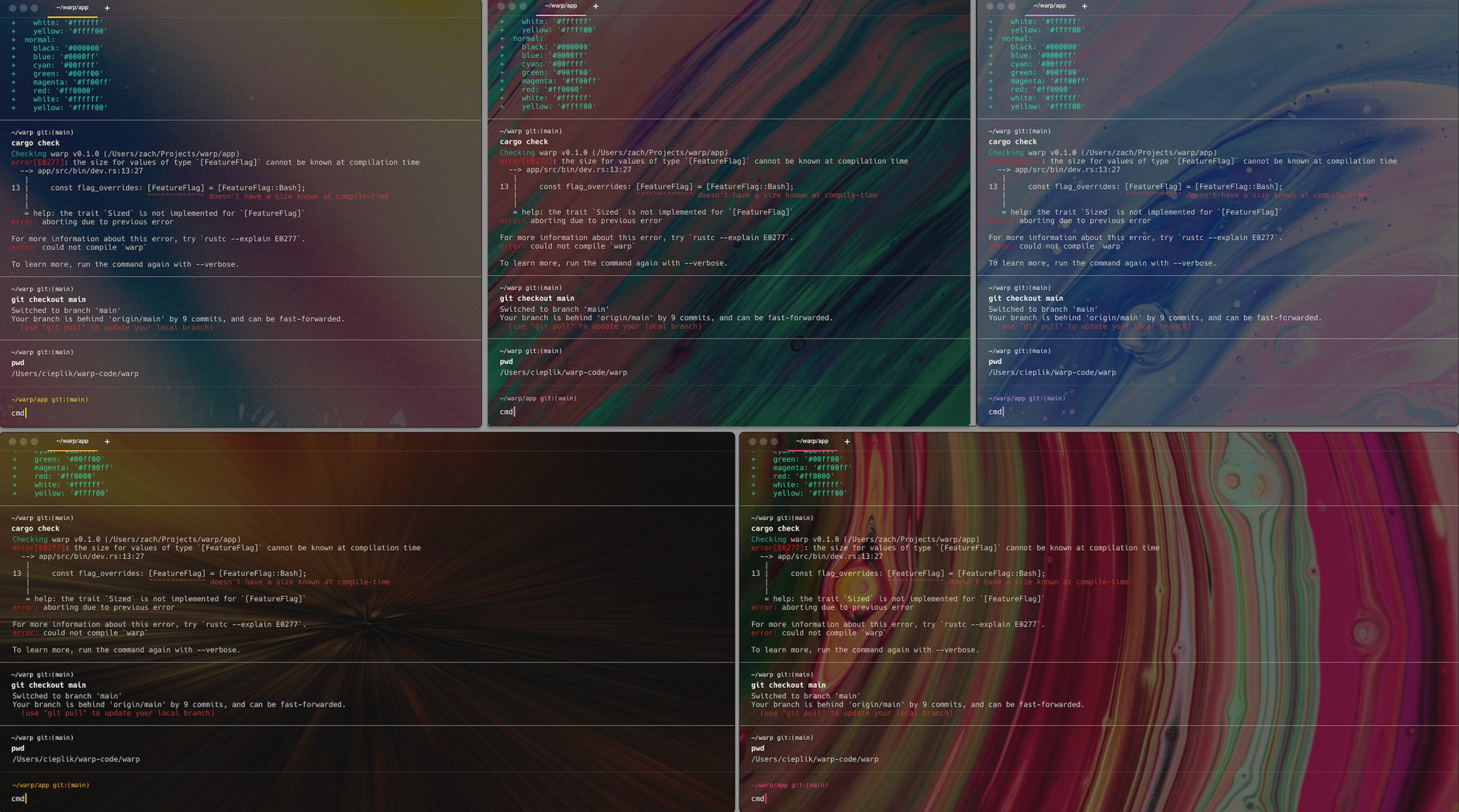This screenshot has height=812, width=1459.
Task: Select ~/warp/app tab in top-right blue terminal
Action: pos(1049,6)
